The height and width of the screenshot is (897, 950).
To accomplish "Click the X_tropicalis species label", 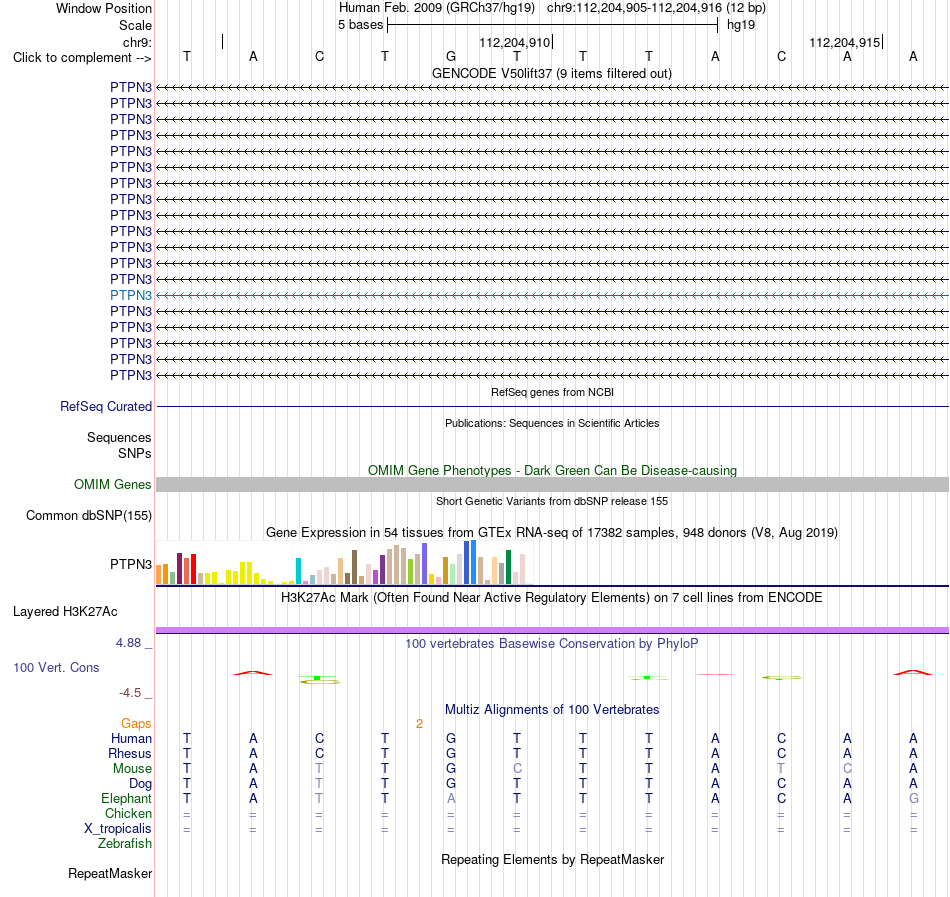I will [x=118, y=828].
